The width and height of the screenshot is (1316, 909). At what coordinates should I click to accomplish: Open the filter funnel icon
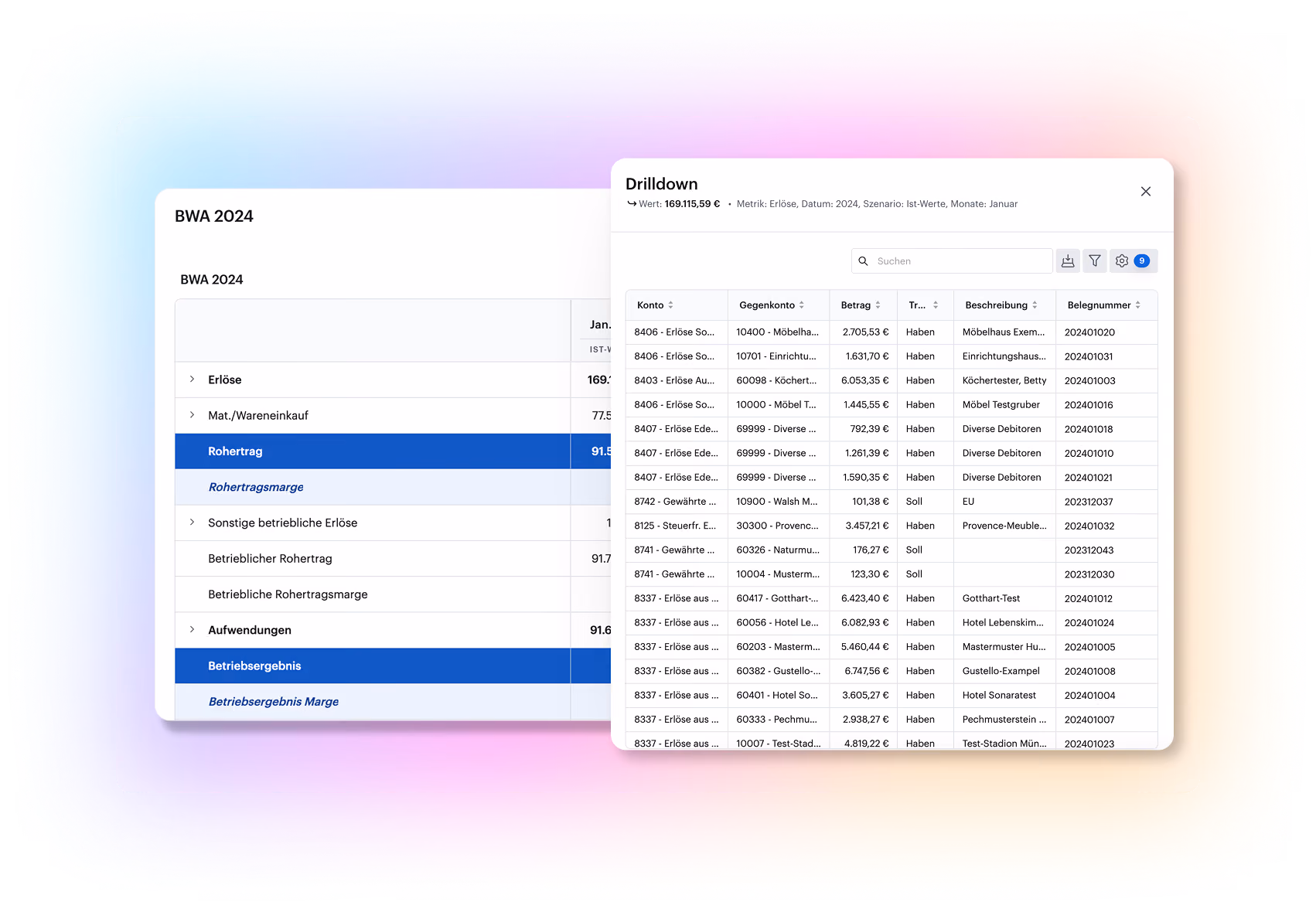coord(1095,261)
